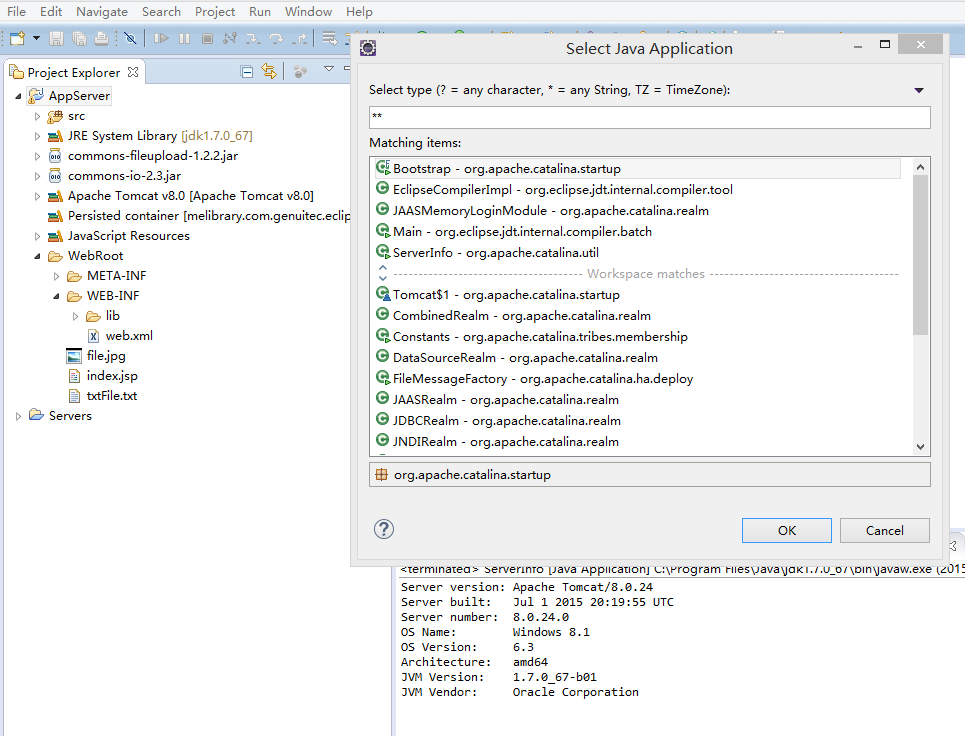Select the txtFile.txt file icon

pos(74,396)
